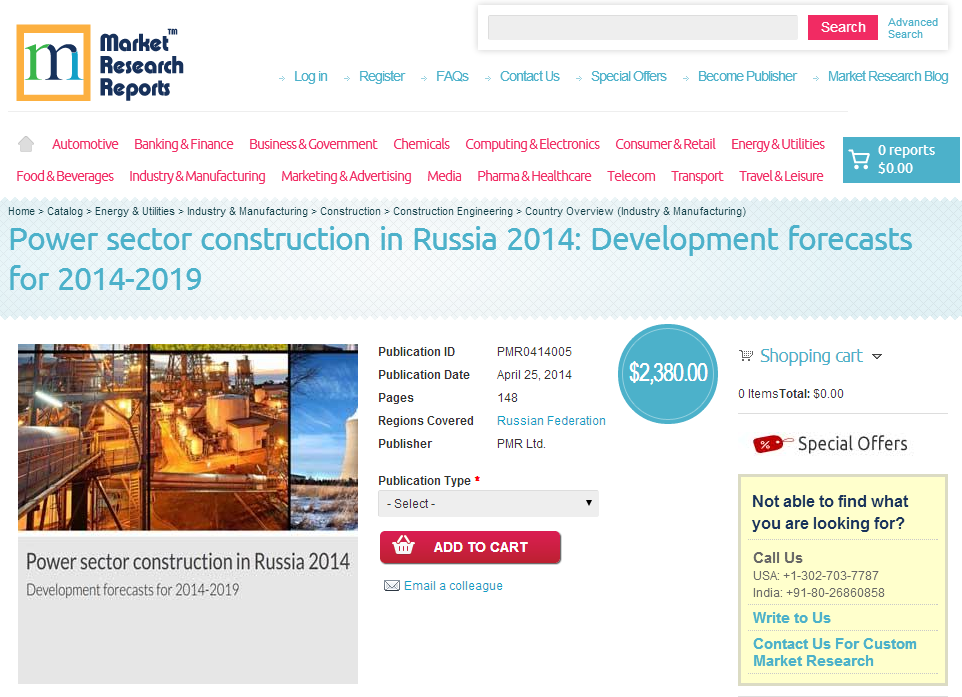The width and height of the screenshot is (962, 697).
Task: Click the Search button
Action: point(842,28)
